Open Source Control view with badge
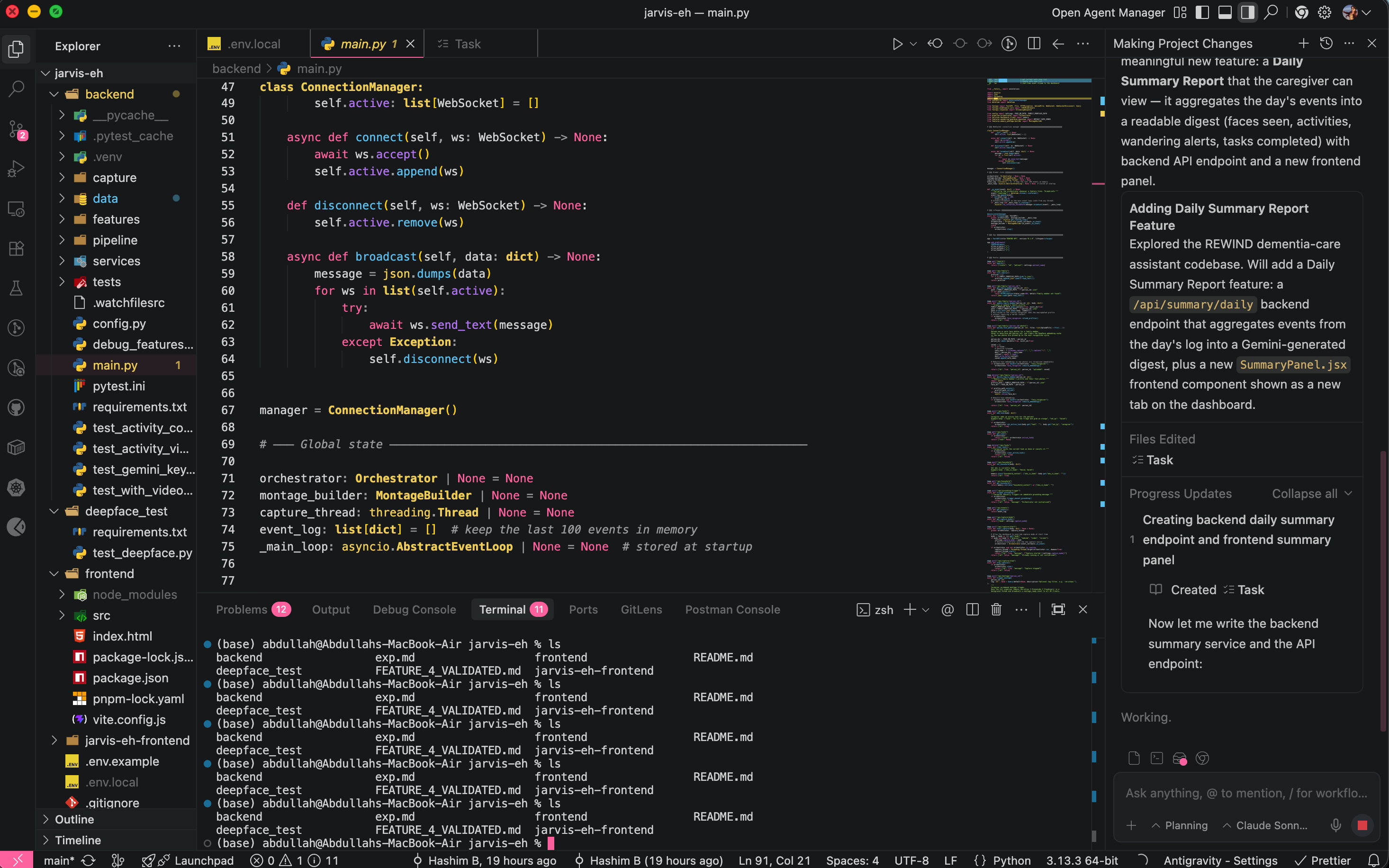The height and width of the screenshot is (868, 1389). [16, 128]
